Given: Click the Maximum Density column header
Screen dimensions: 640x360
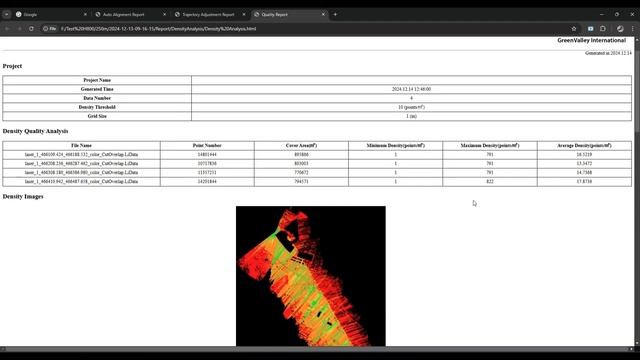Looking at the screenshot, I should tap(490, 145).
